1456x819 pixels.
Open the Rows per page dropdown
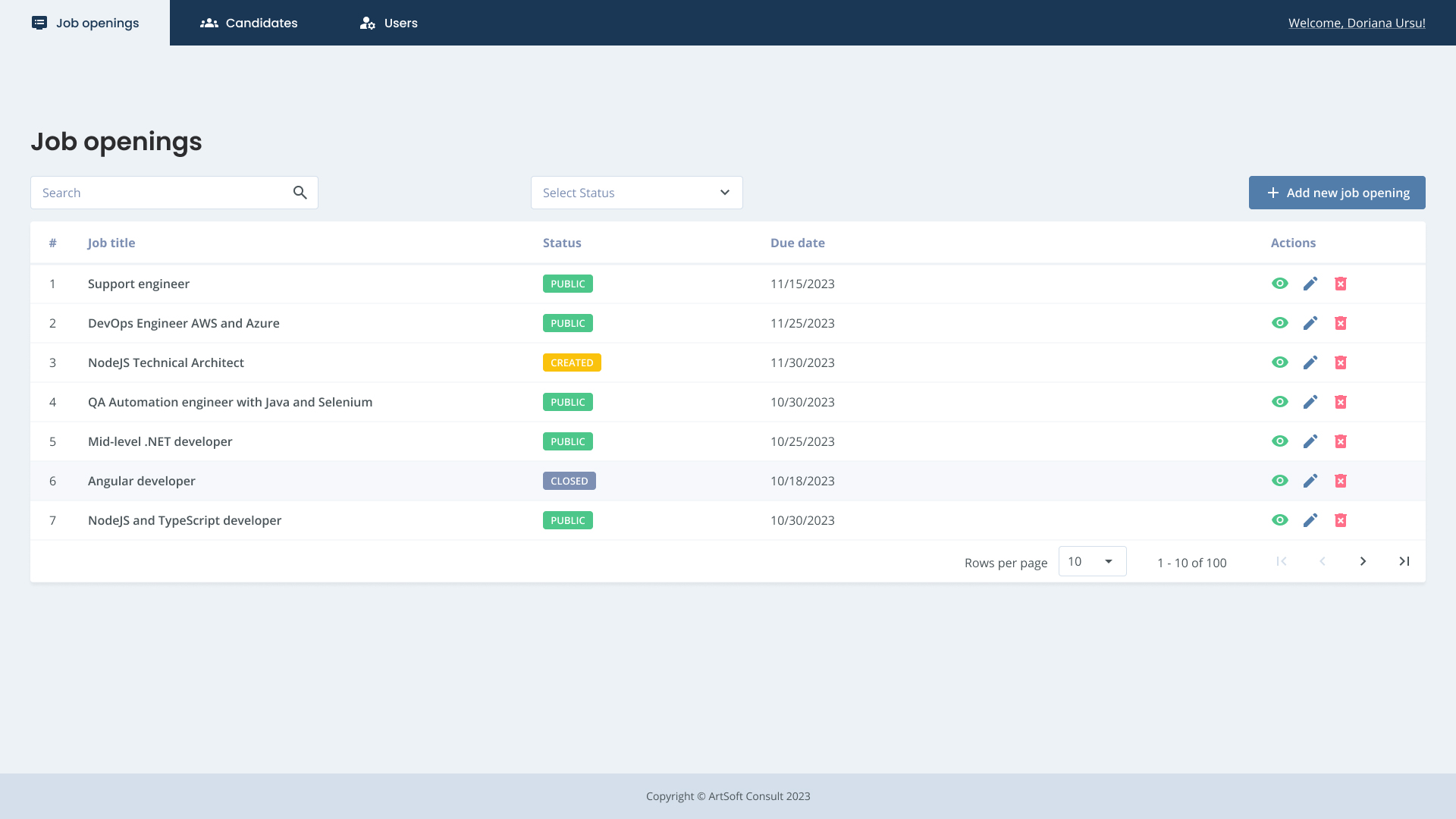(1092, 561)
